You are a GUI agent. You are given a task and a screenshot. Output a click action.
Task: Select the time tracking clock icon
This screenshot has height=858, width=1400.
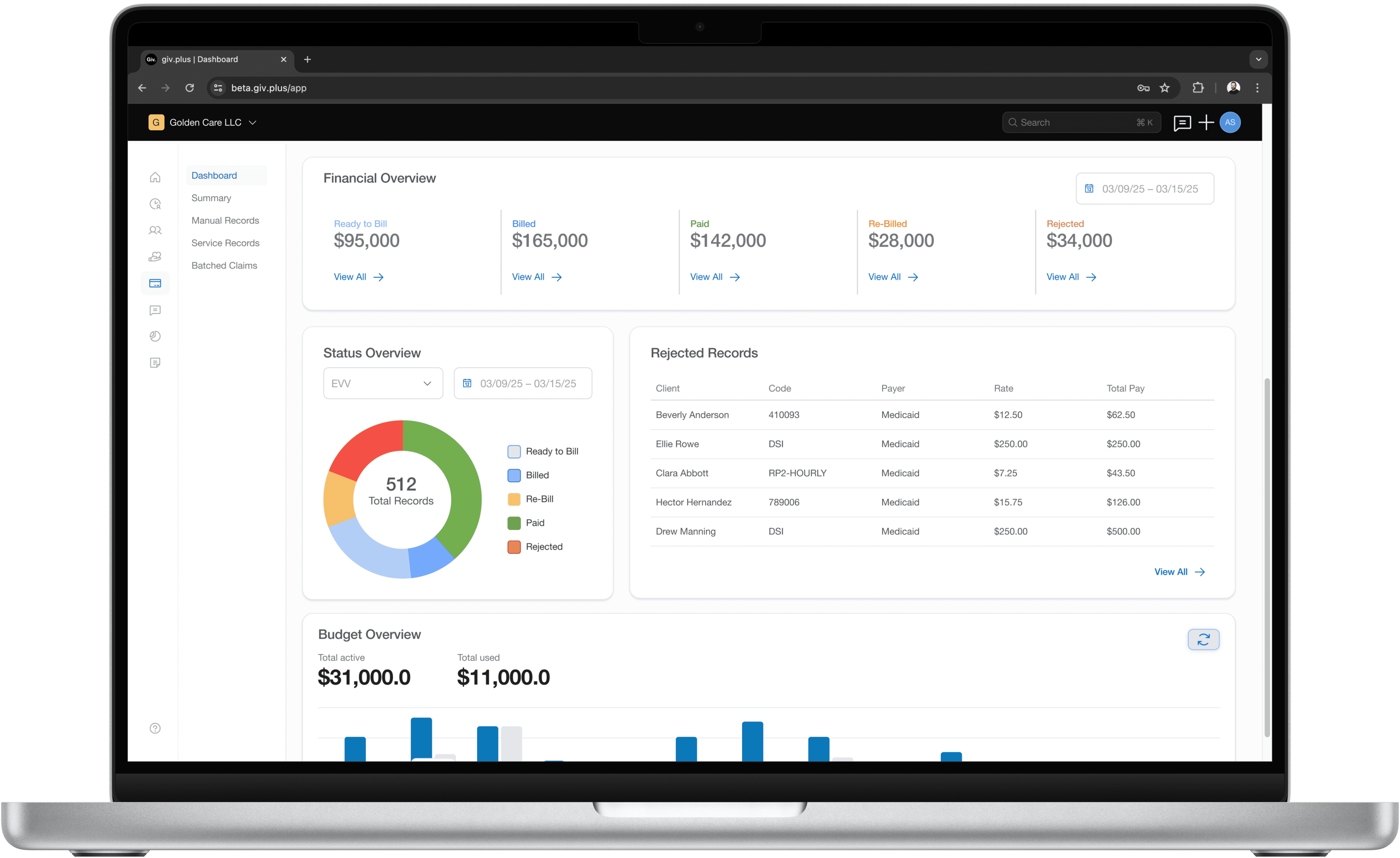tap(155, 203)
